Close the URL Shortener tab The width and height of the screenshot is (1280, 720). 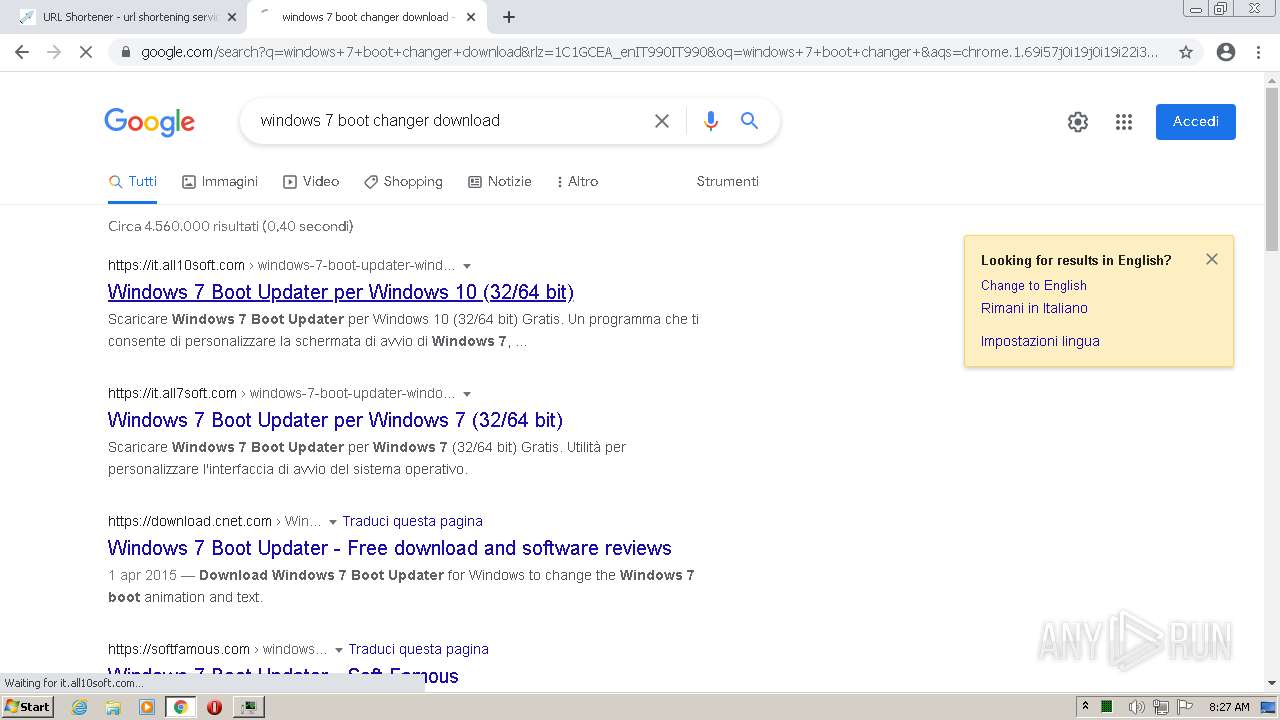[x=232, y=17]
